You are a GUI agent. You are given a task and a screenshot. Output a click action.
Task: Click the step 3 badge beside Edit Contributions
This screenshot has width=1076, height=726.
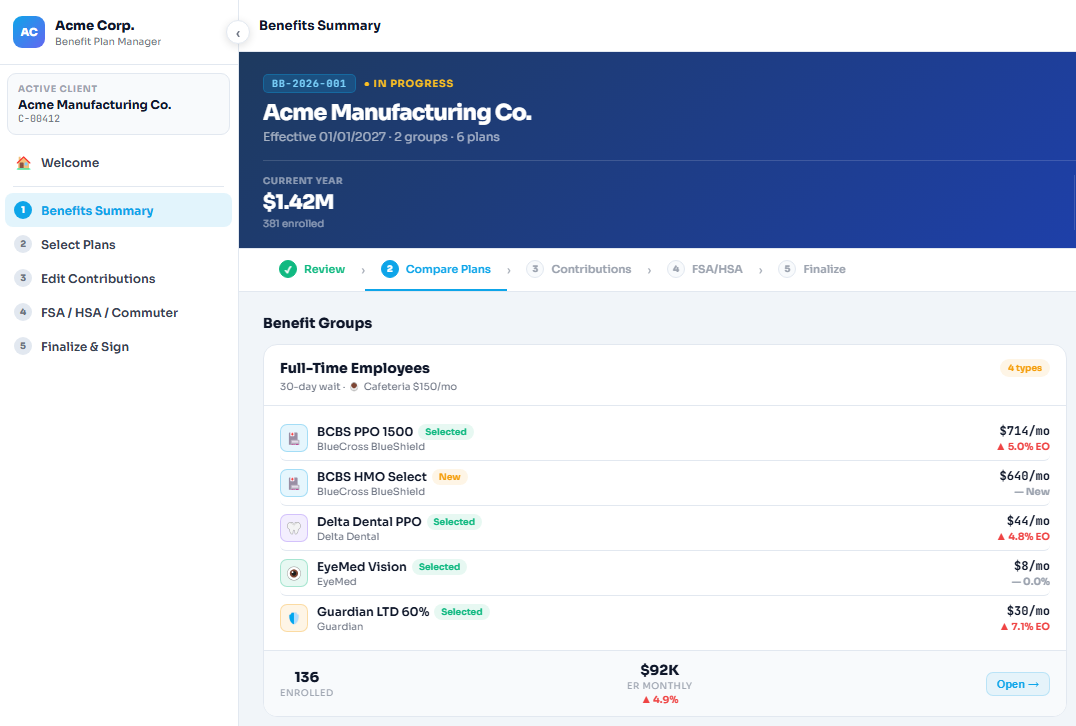(23, 278)
